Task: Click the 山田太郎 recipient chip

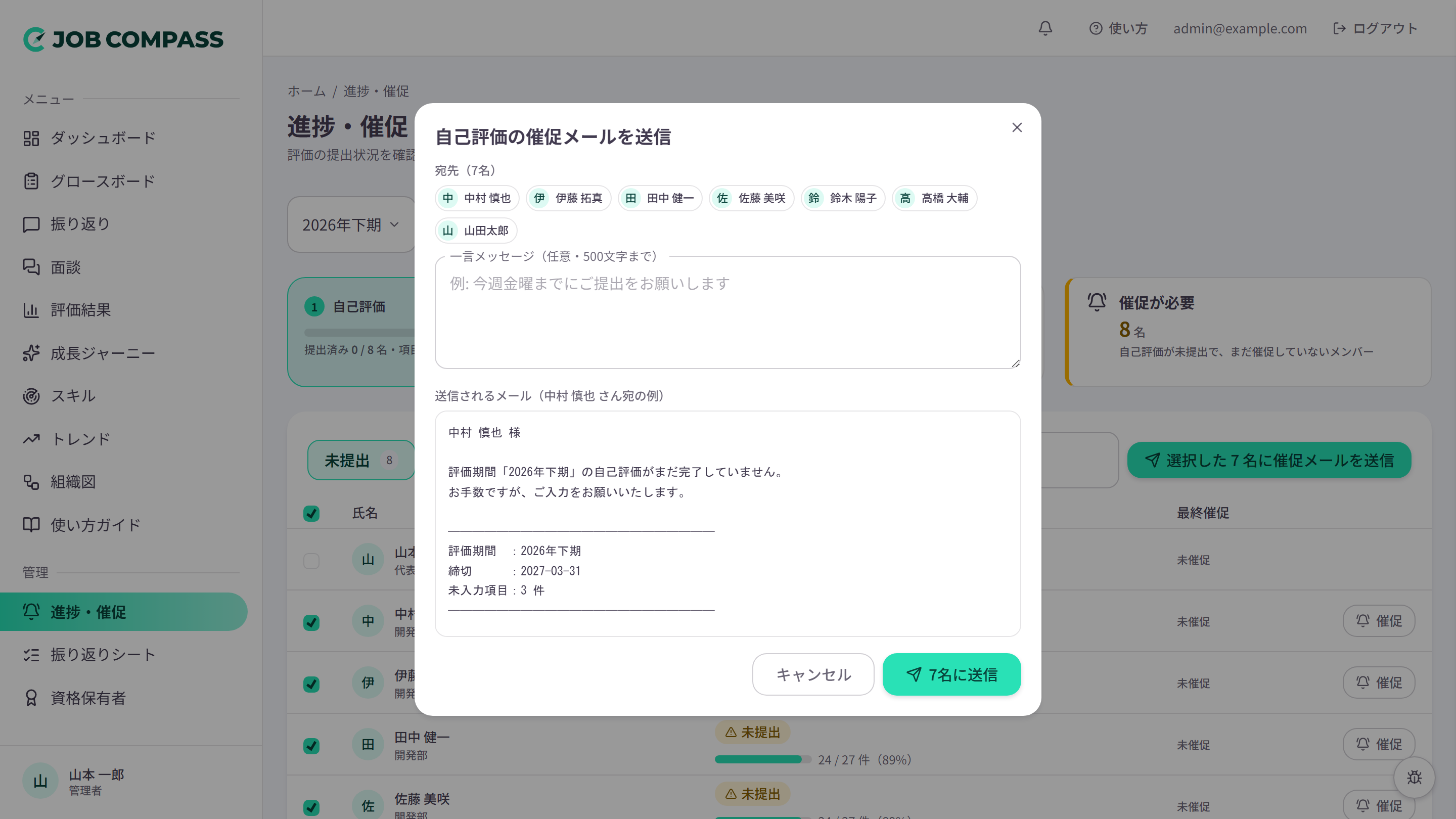Action: (x=476, y=231)
